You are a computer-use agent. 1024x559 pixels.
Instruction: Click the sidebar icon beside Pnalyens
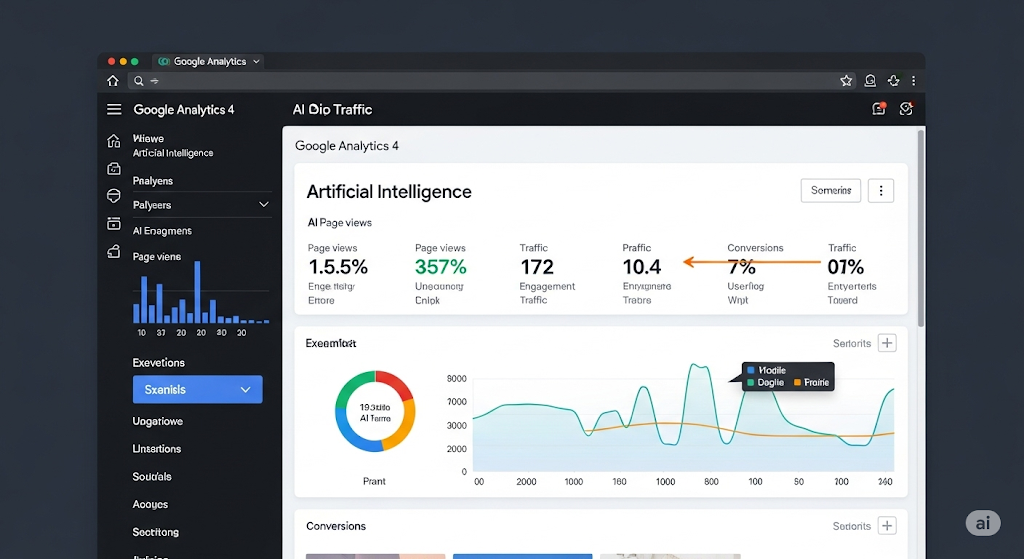(114, 168)
